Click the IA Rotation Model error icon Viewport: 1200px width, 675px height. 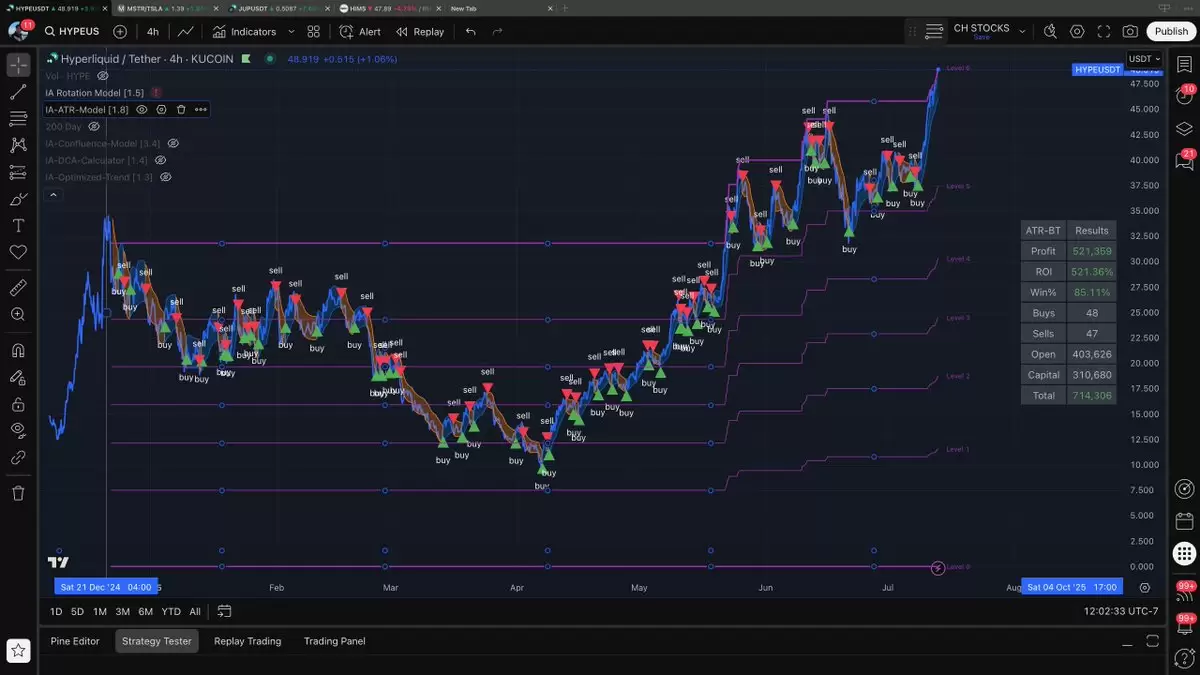(x=156, y=92)
